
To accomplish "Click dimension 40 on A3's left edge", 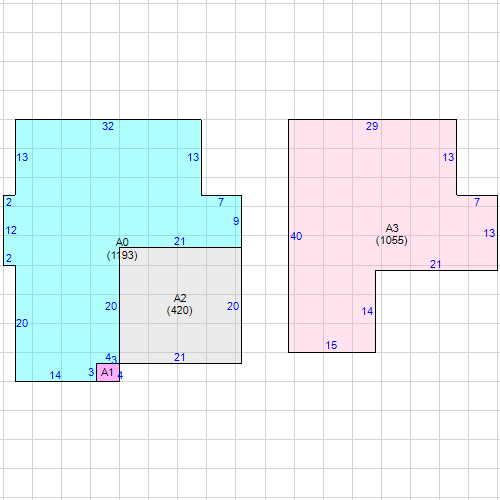I will point(296,236).
